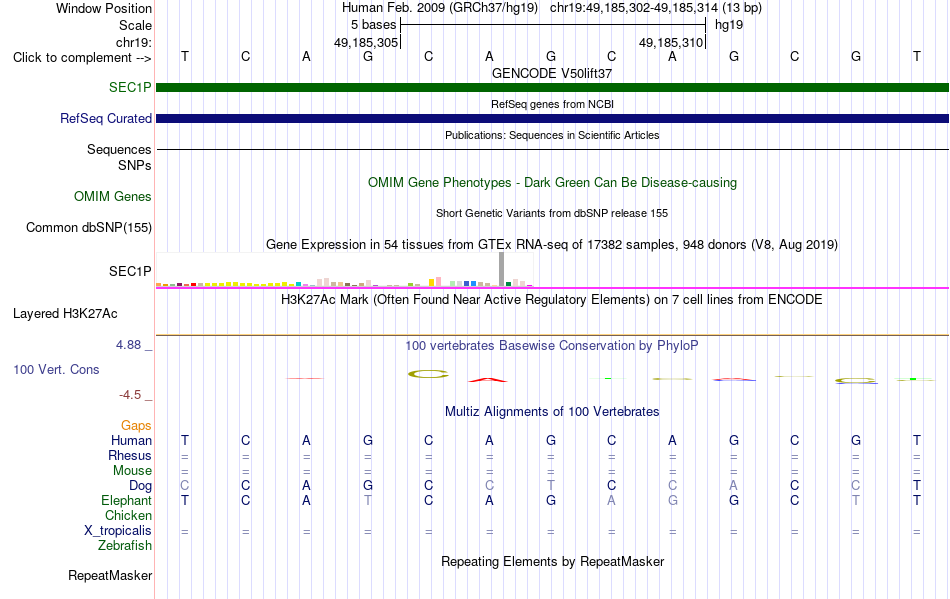The height and width of the screenshot is (599, 950).
Task: Click the RefSeq genes from NCBI title
Action: tap(552, 104)
